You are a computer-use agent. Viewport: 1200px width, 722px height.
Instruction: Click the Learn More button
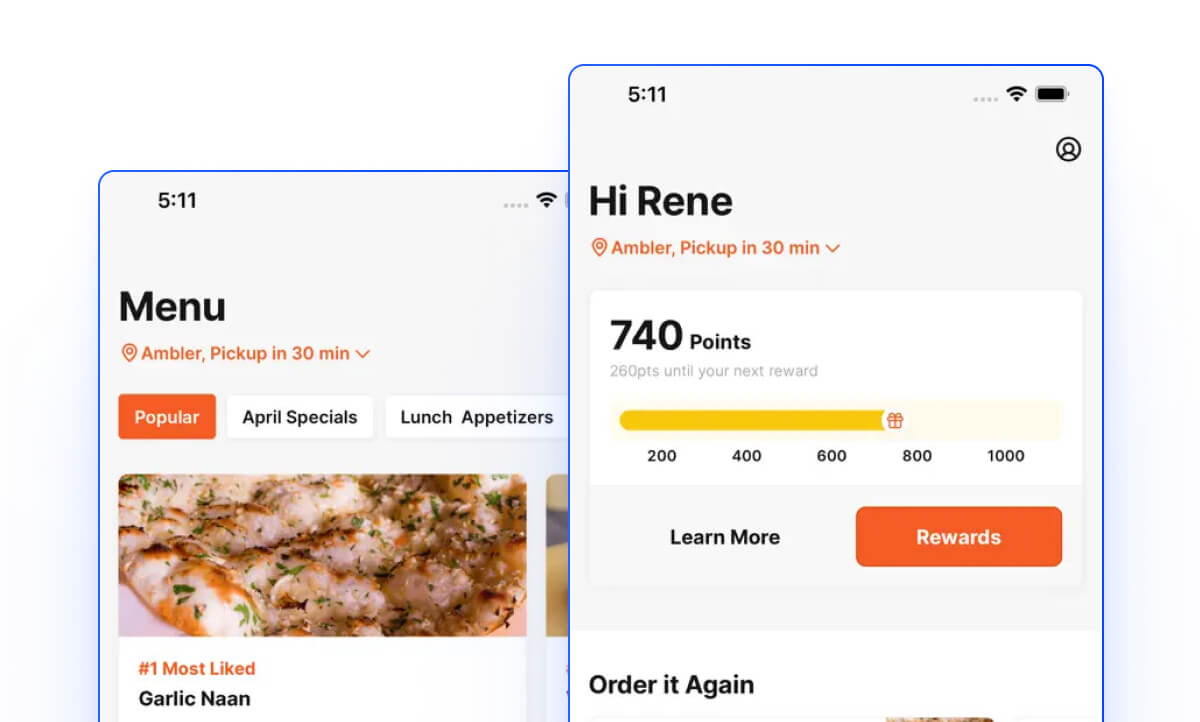(725, 537)
